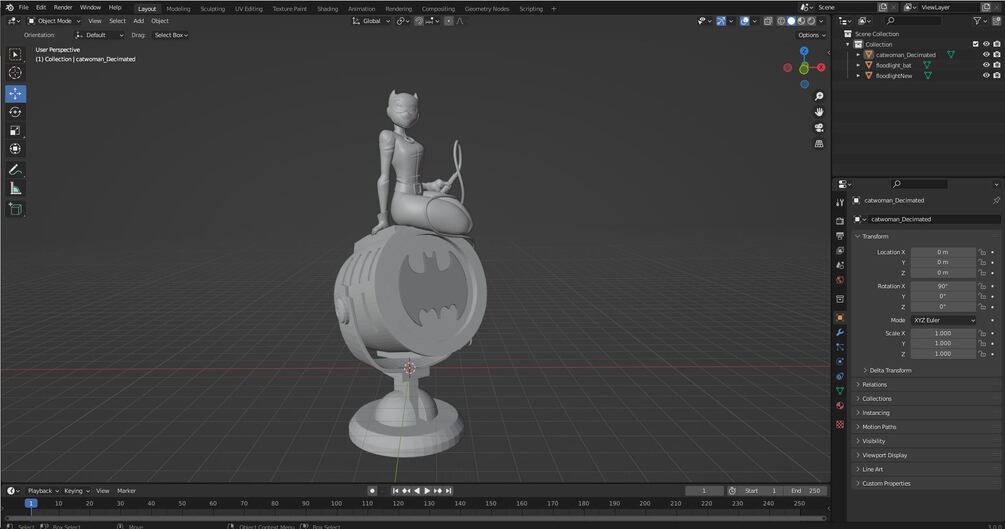Open the Scene properties tab
This screenshot has height=529, width=1005.
pos(840,265)
